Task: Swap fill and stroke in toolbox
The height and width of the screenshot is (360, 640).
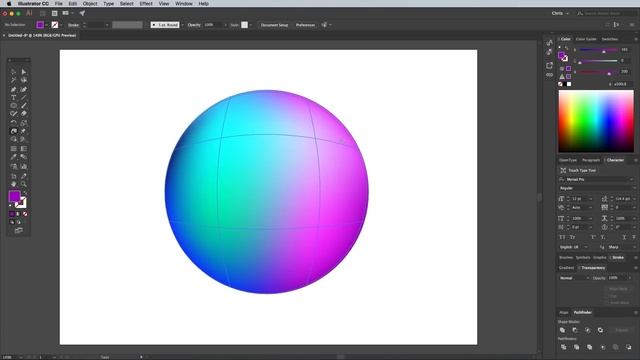Action: (x=25, y=193)
